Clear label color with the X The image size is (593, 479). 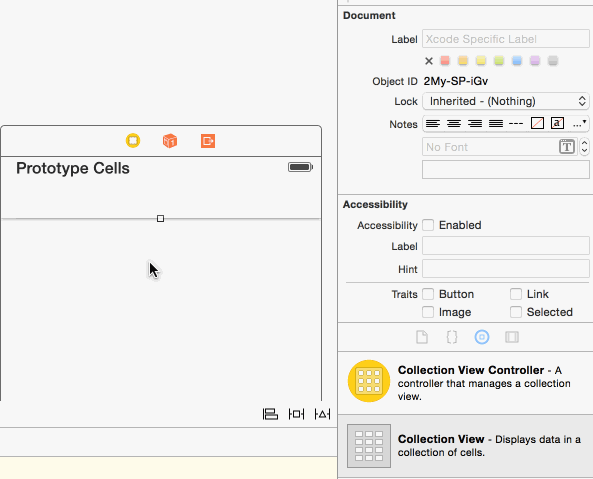click(428, 61)
